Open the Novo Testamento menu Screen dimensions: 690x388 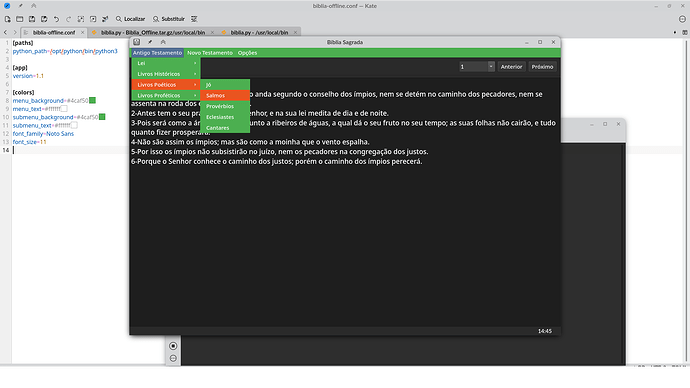(210, 53)
